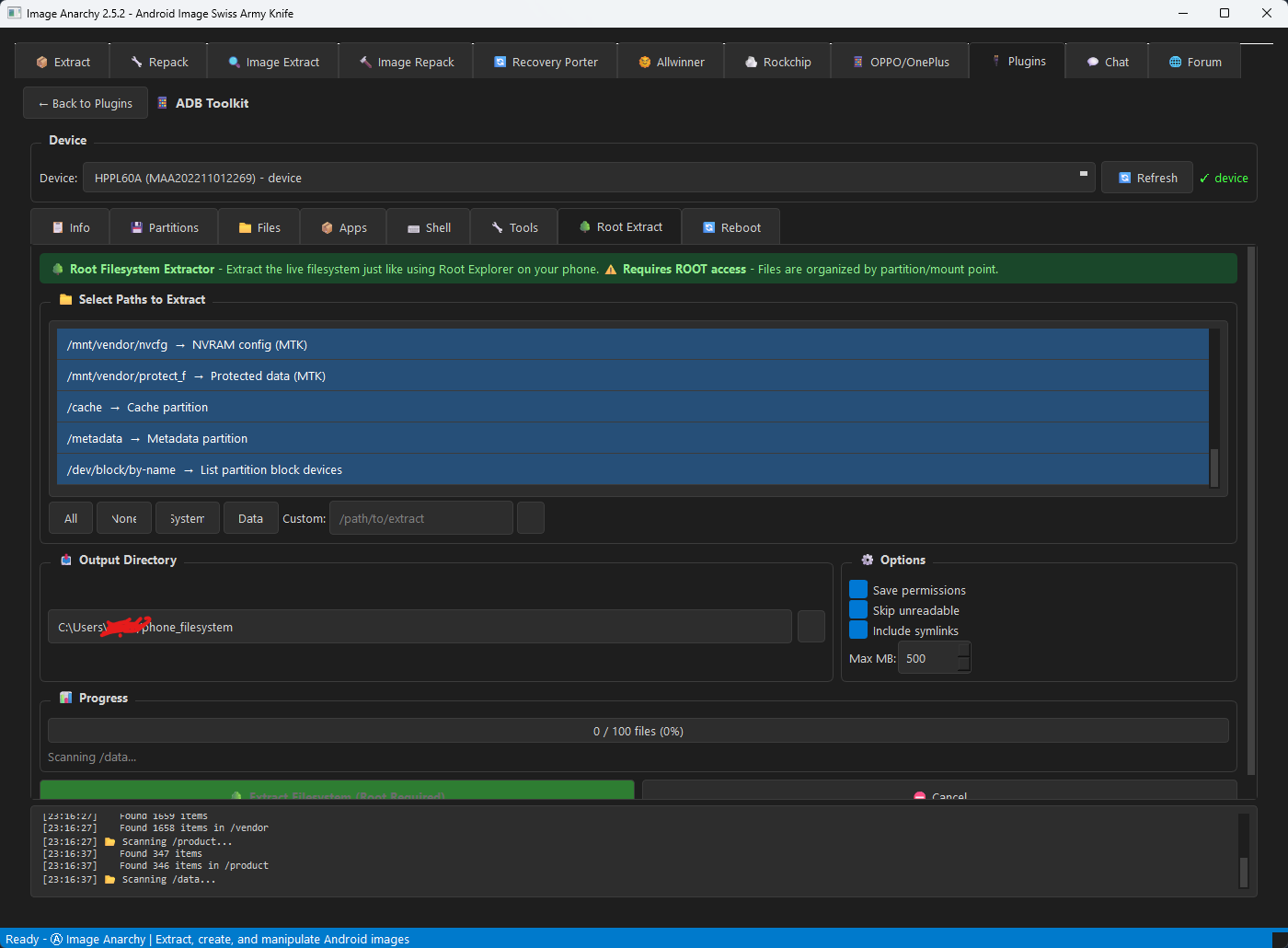Viewport: 1288px width, 948px height.
Task: Click the browse button beside the Custom path field
Action: point(531,517)
